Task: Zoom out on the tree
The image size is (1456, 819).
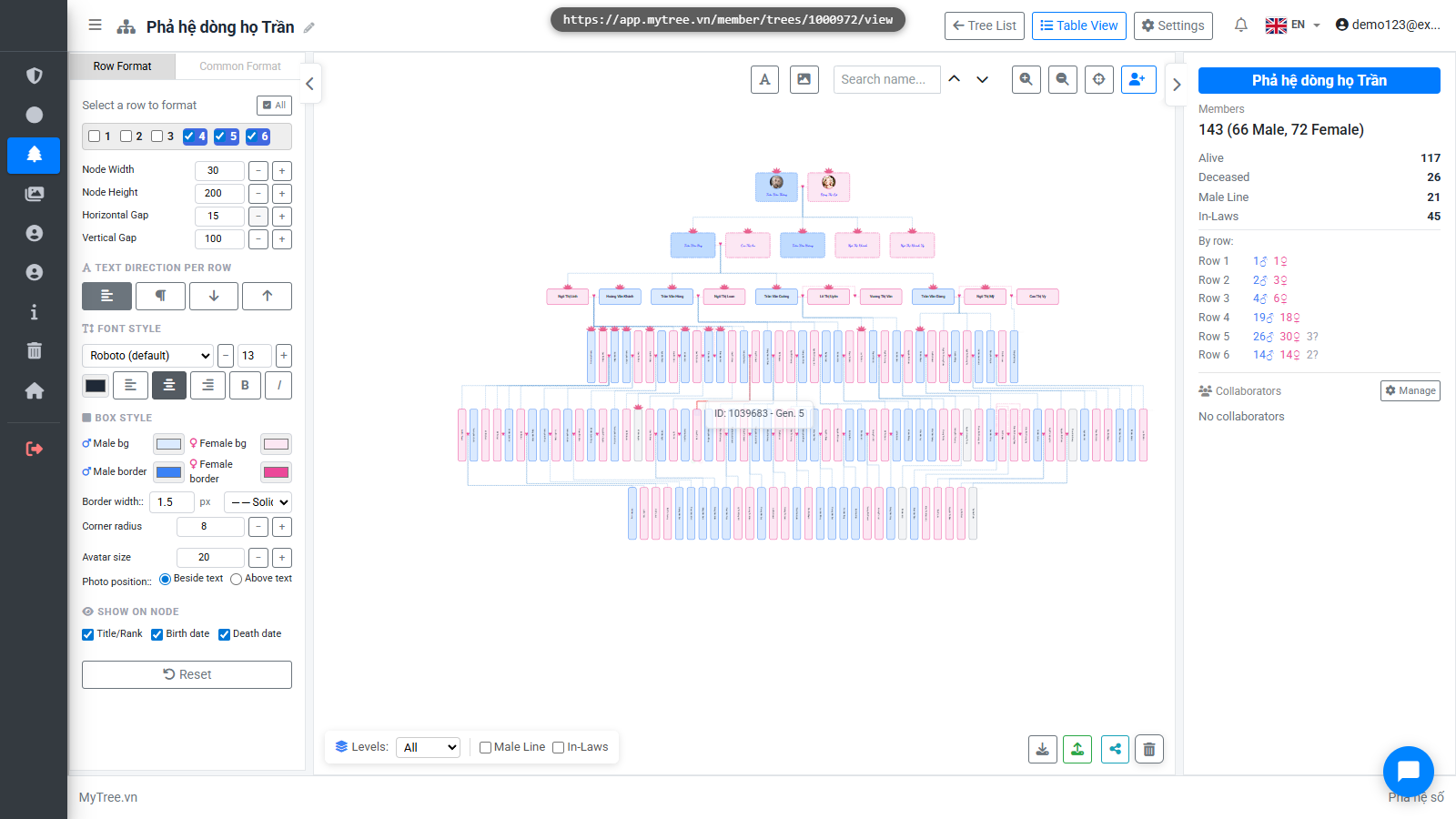Action: click(x=1063, y=79)
